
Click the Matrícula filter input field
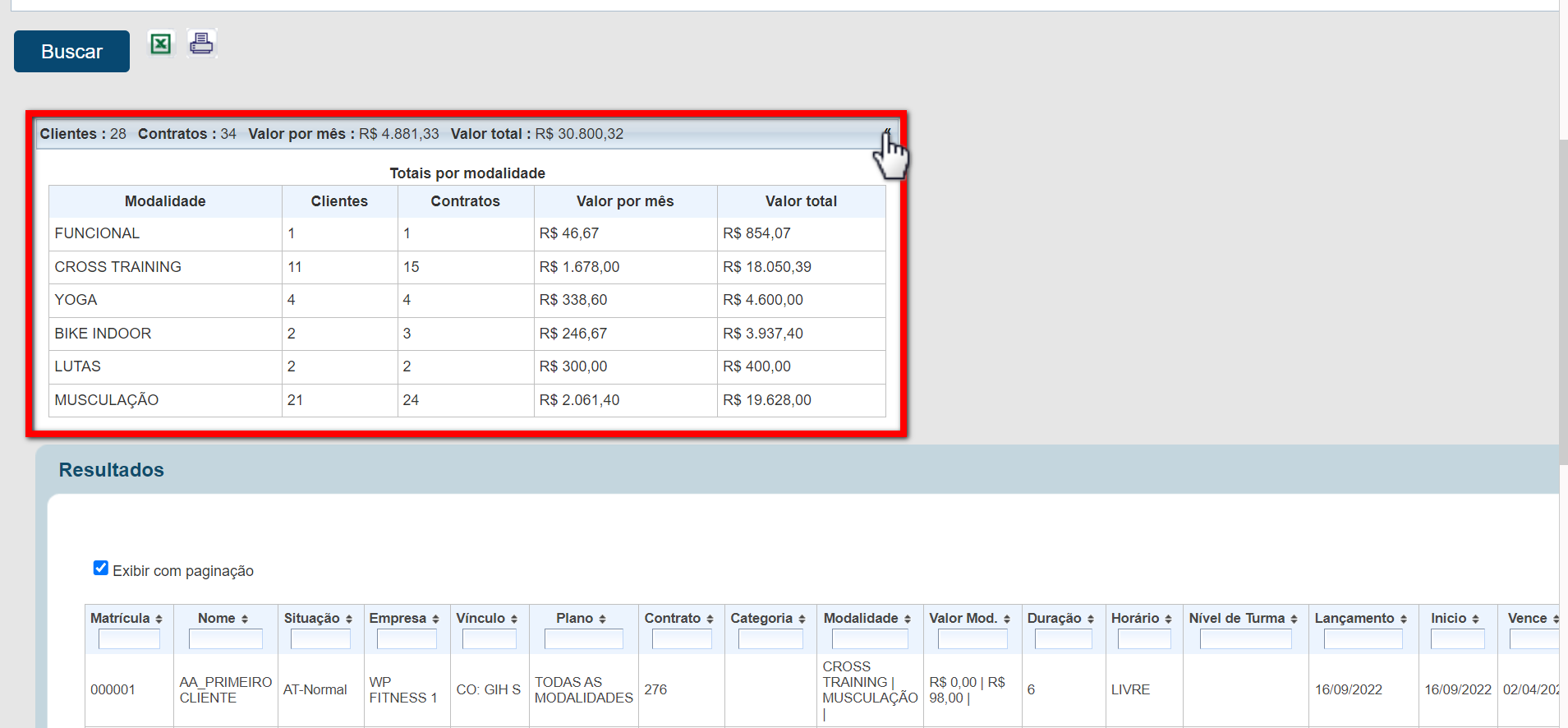pos(129,639)
